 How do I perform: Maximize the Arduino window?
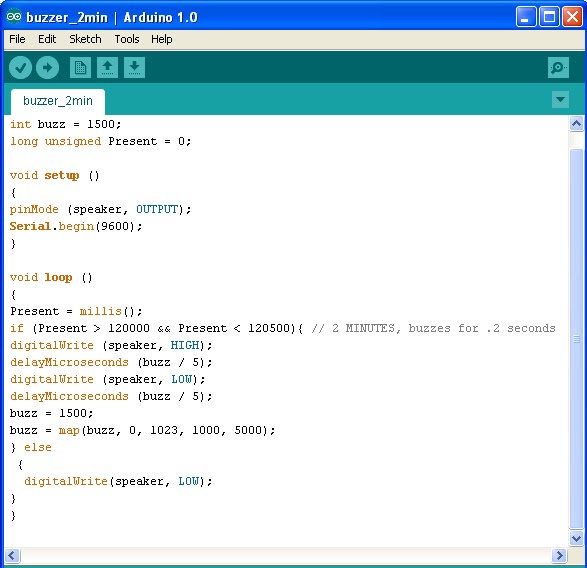pyautogui.click(x=549, y=17)
